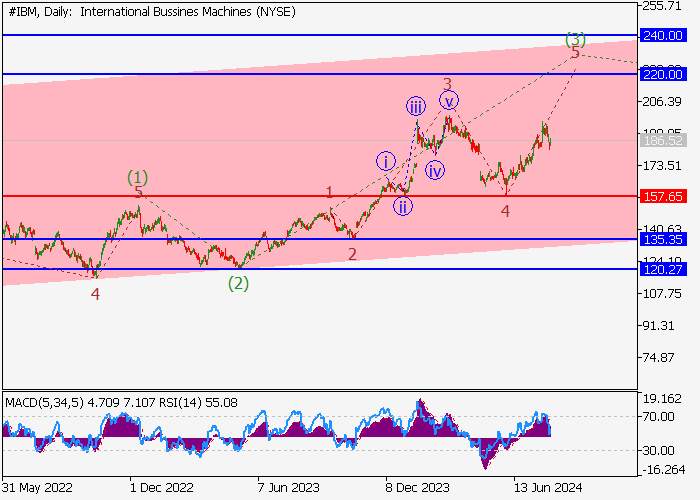
Task: Select the '8 Dec 2023' date label
Action: pyautogui.click(x=417, y=487)
